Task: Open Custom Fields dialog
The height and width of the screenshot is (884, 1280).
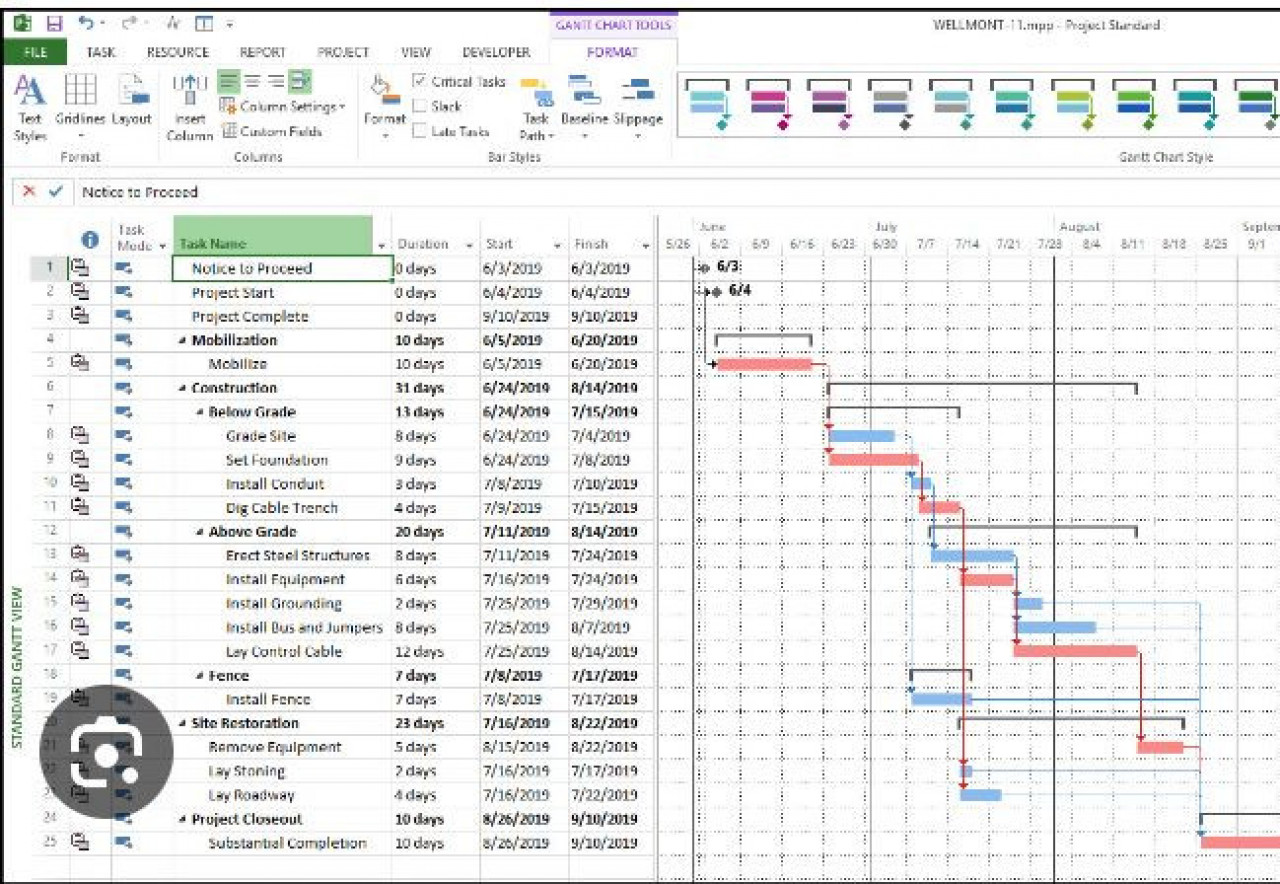Action: pos(271,131)
